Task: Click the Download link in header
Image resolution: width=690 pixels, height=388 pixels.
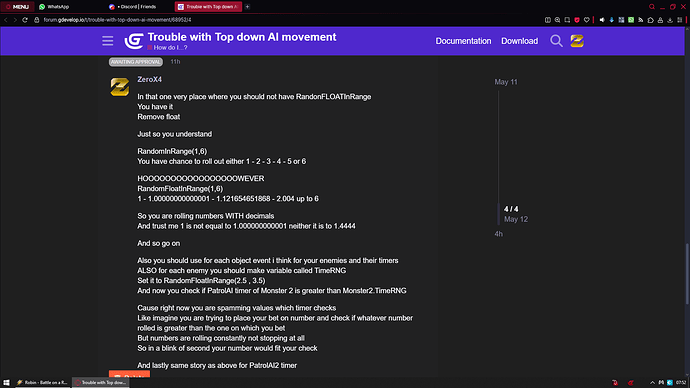Action: click(x=519, y=41)
